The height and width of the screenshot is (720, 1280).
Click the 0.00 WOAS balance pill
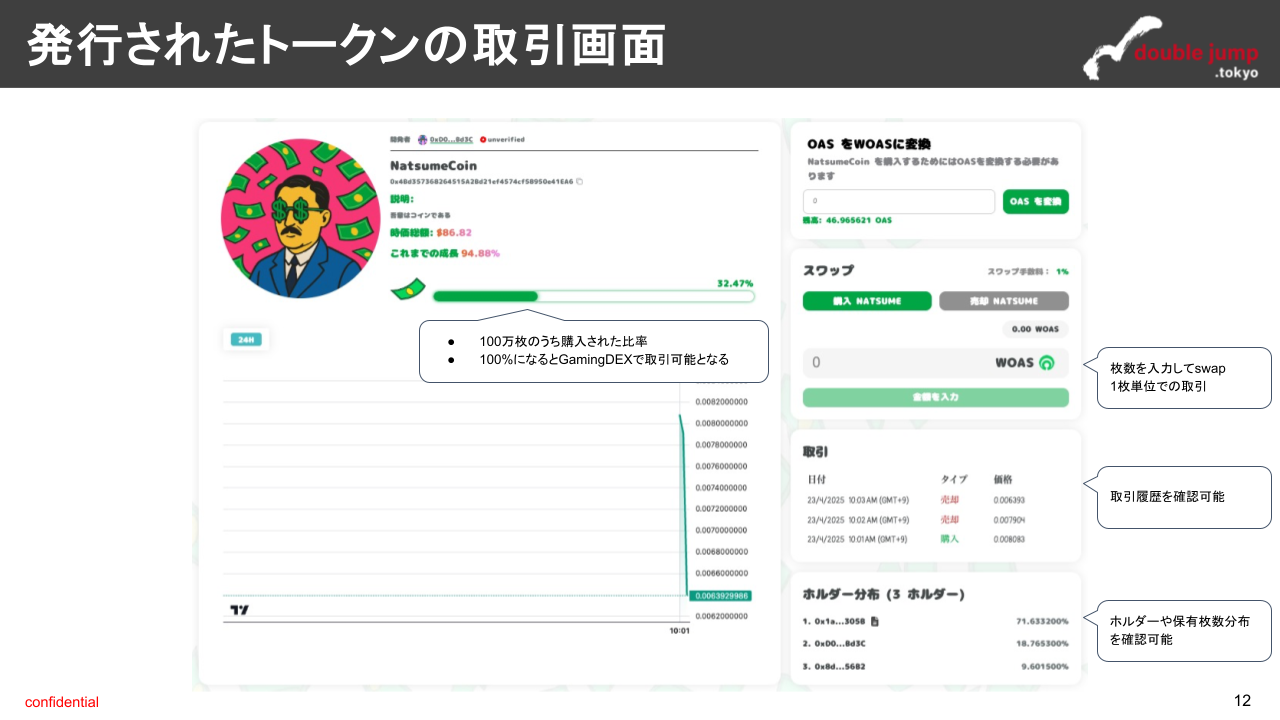click(x=1035, y=330)
